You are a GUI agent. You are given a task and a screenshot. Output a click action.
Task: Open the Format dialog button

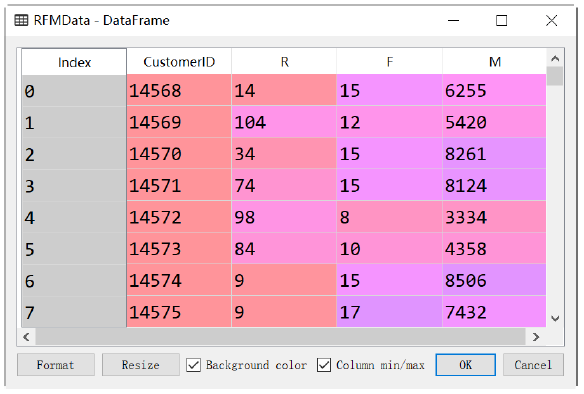pyautogui.click(x=55, y=365)
